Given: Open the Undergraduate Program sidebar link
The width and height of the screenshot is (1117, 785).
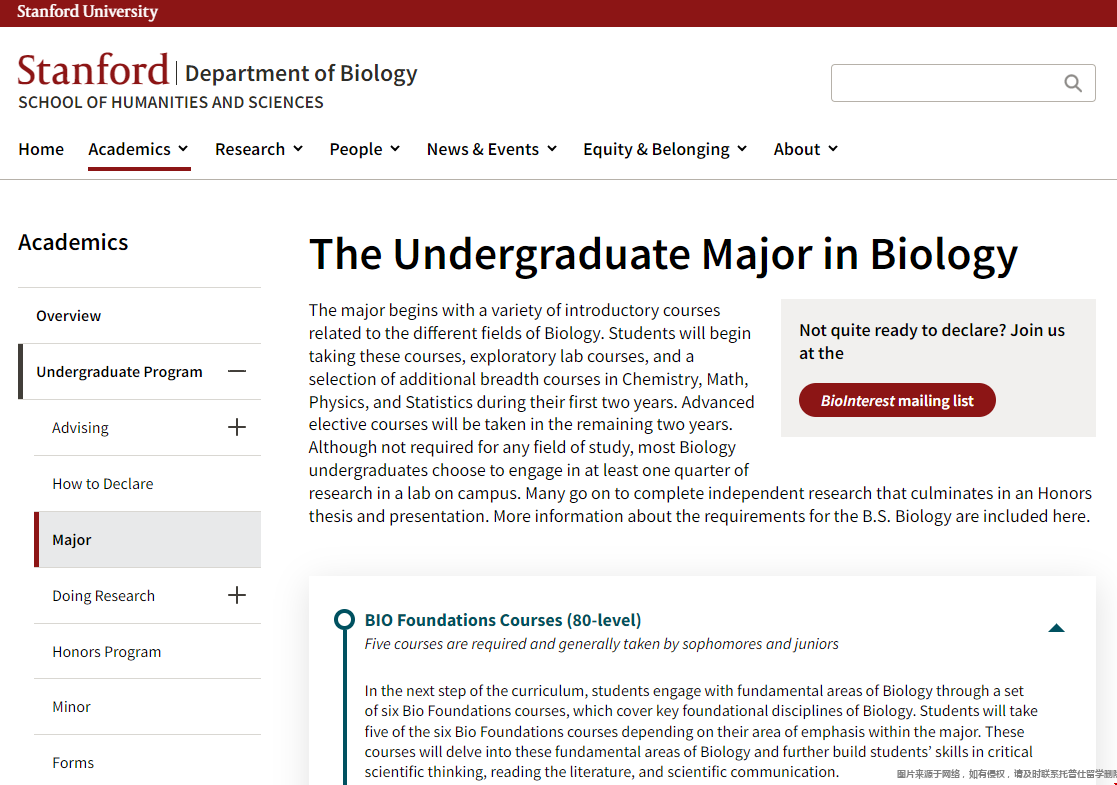Looking at the screenshot, I should point(120,372).
